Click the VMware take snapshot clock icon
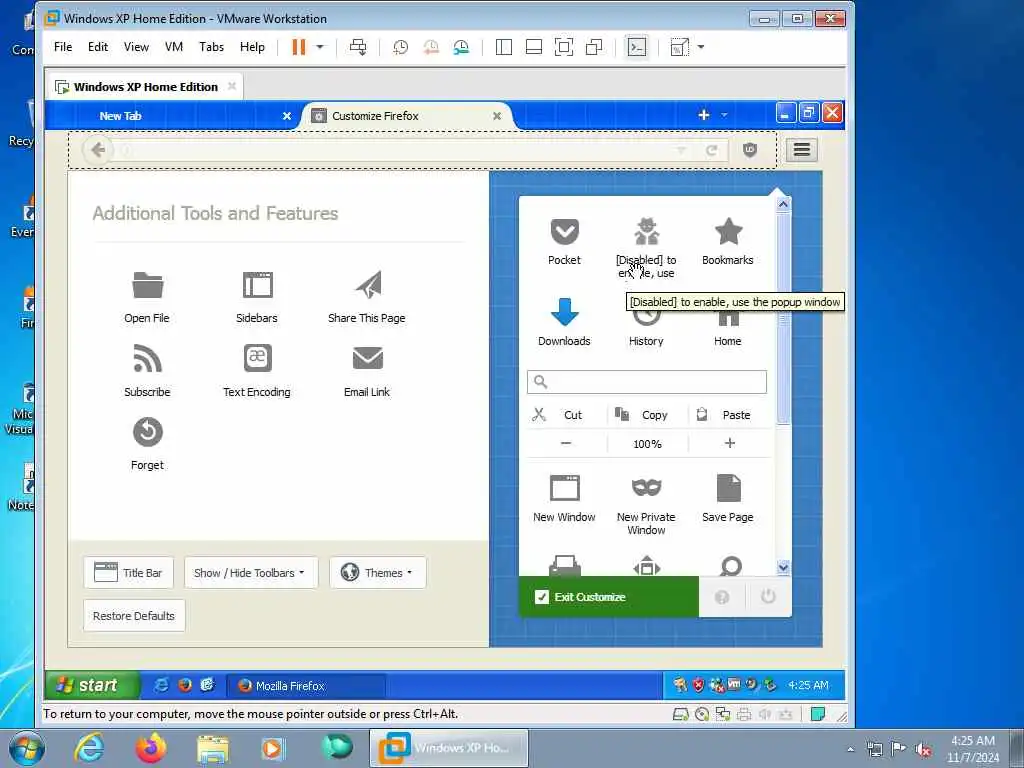Image resolution: width=1024 pixels, height=768 pixels. pos(400,47)
